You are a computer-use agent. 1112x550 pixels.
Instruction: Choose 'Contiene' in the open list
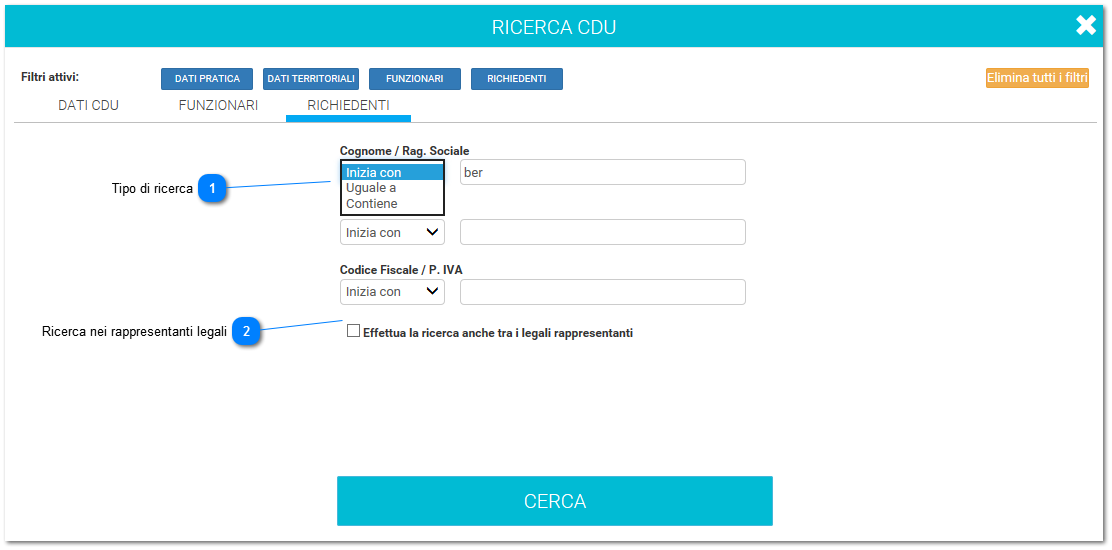pos(392,203)
